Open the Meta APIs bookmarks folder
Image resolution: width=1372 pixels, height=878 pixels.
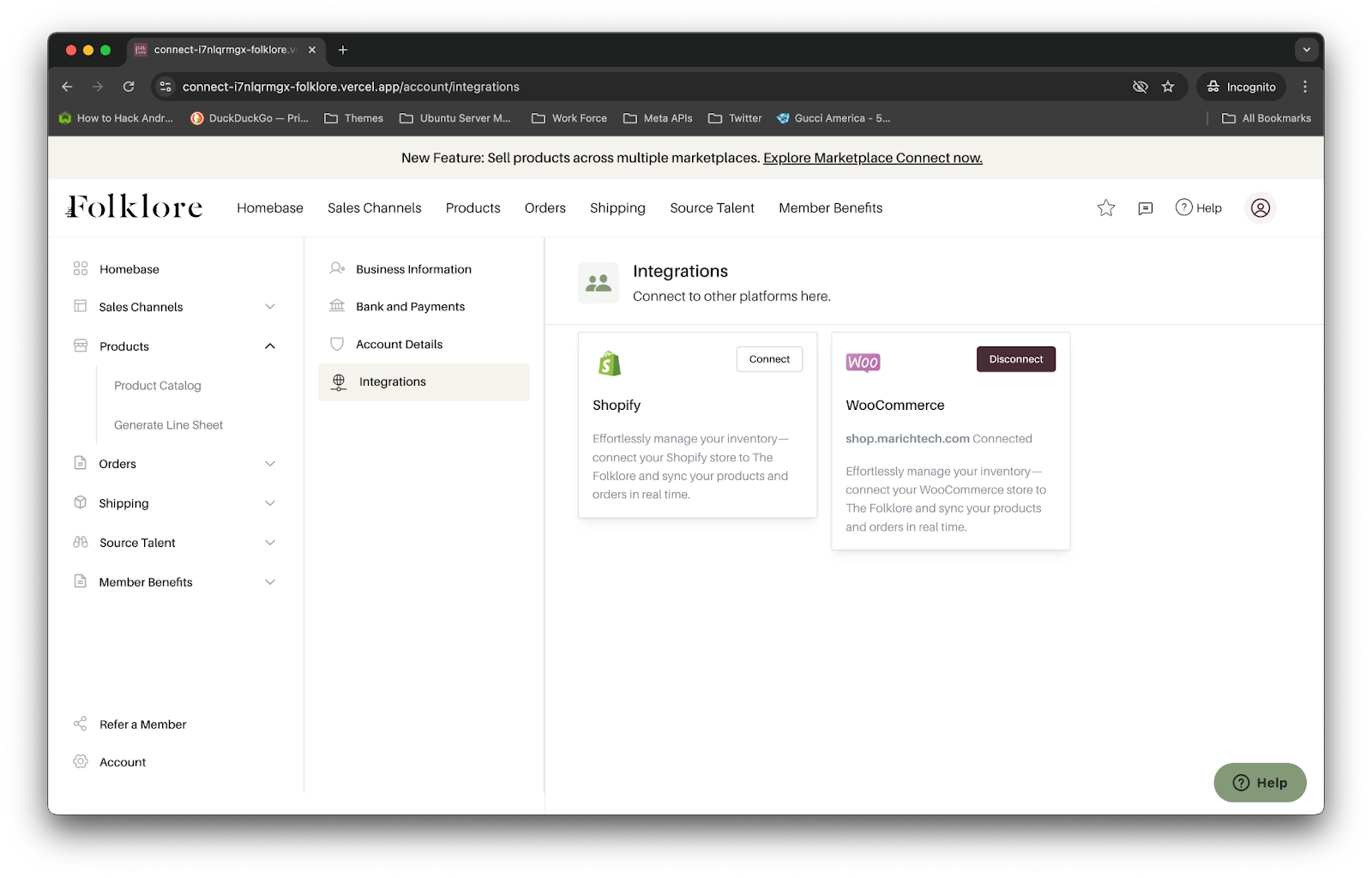(658, 118)
